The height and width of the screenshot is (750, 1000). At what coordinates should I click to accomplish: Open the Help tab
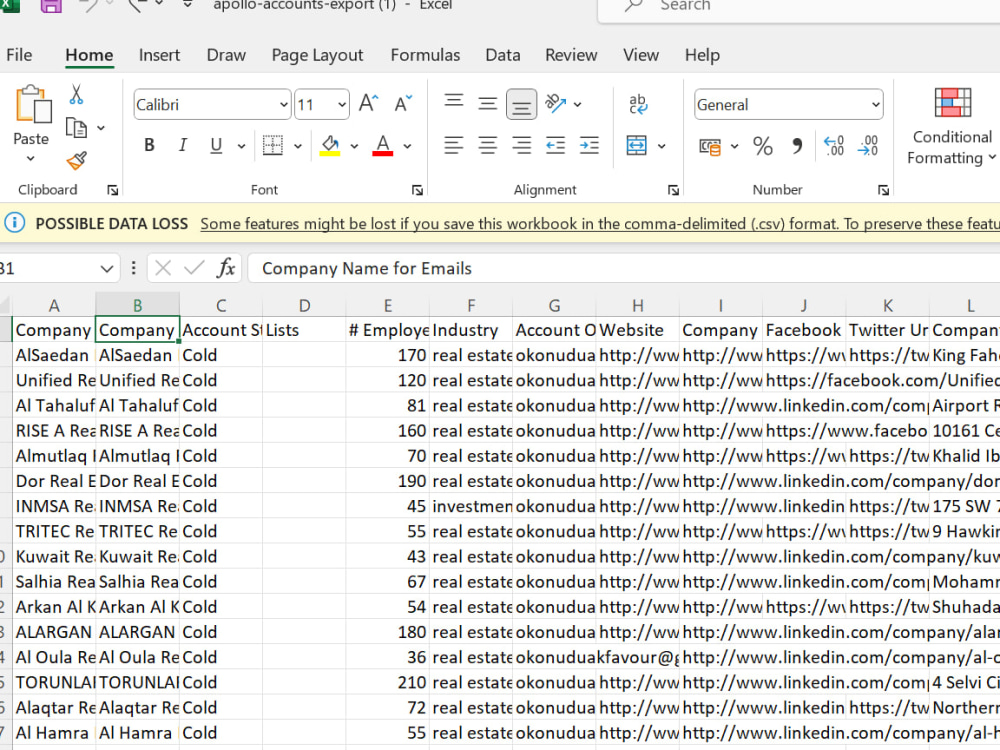[x=702, y=55]
